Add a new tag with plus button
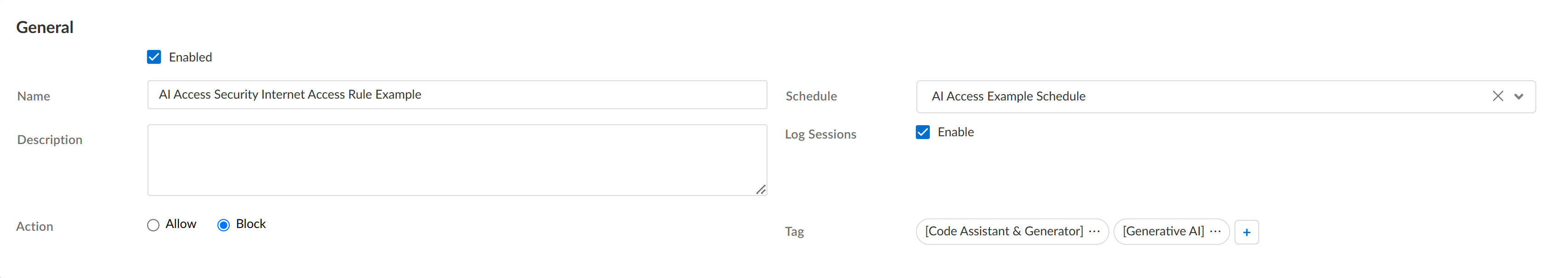1568x278 pixels. click(1247, 232)
